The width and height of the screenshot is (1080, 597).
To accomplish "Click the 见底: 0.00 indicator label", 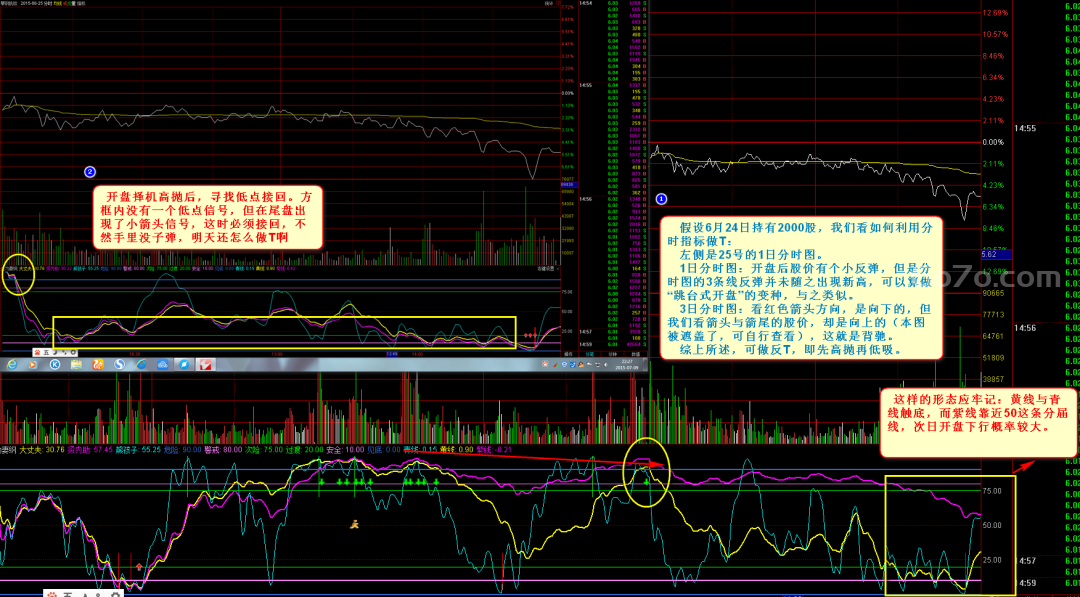I will point(384,450).
